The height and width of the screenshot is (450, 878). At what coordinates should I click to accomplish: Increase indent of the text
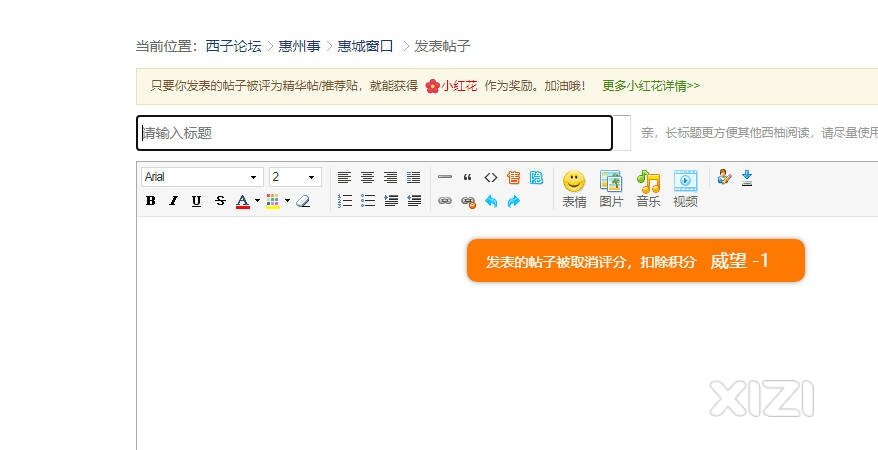pyautogui.click(x=391, y=200)
